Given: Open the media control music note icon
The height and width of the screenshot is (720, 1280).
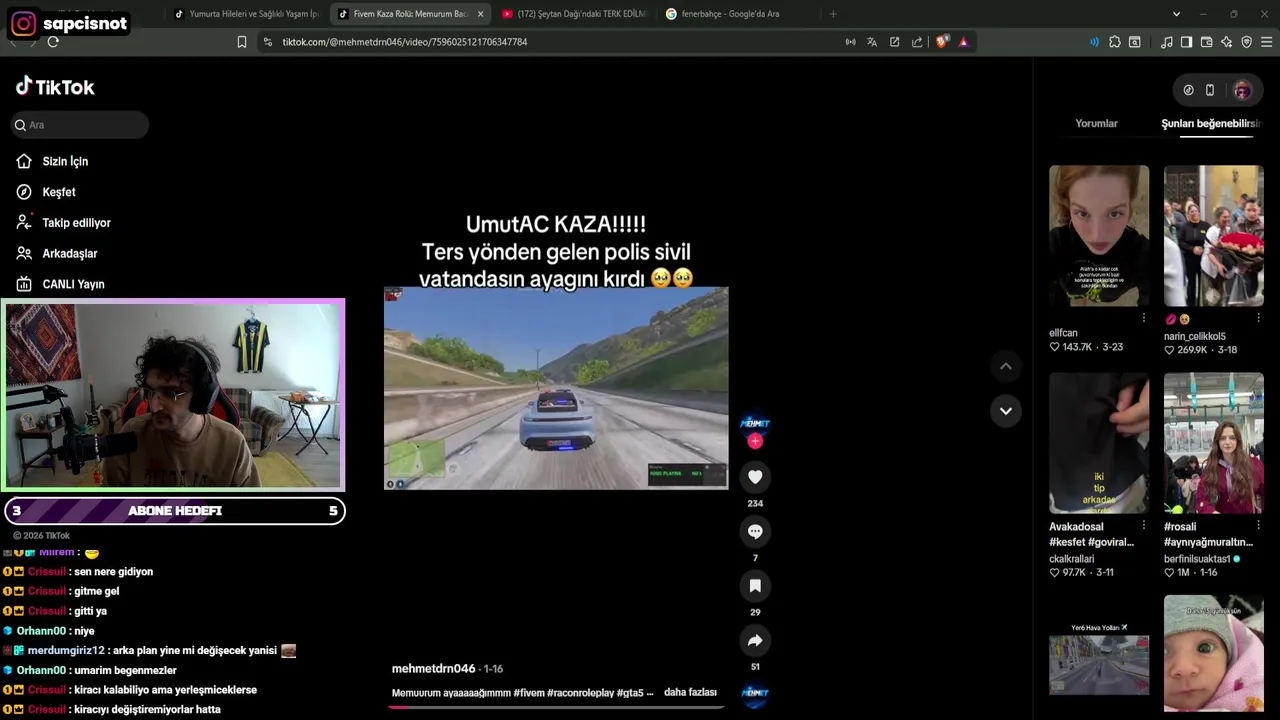Looking at the screenshot, I should click(1167, 42).
